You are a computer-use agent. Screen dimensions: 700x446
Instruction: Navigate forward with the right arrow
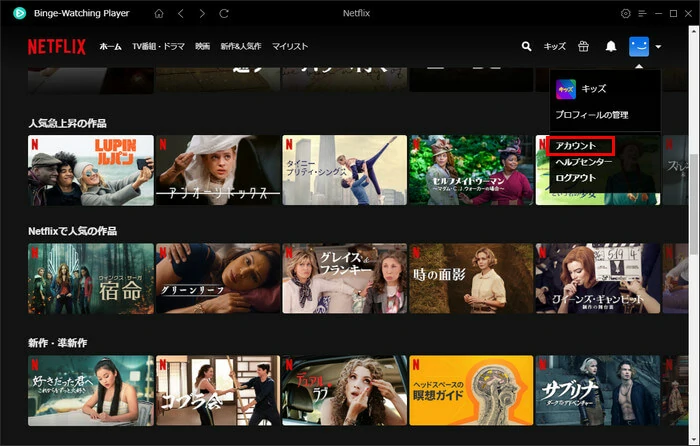202,13
